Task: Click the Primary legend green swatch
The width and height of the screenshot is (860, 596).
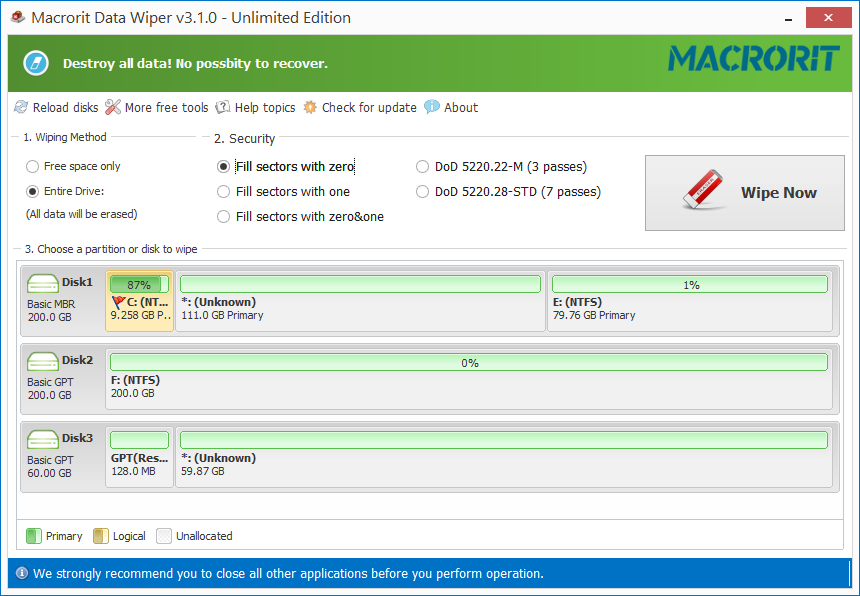Action: 34,536
